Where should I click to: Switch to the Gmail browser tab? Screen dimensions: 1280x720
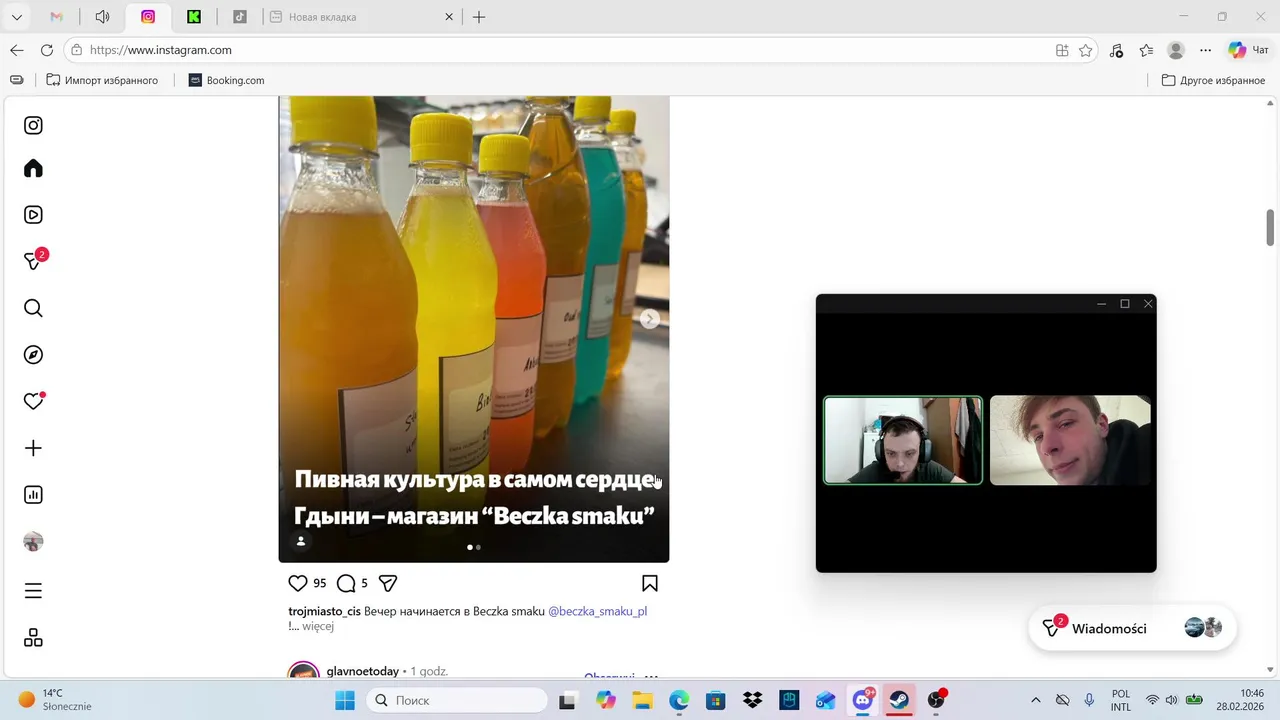(57, 17)
